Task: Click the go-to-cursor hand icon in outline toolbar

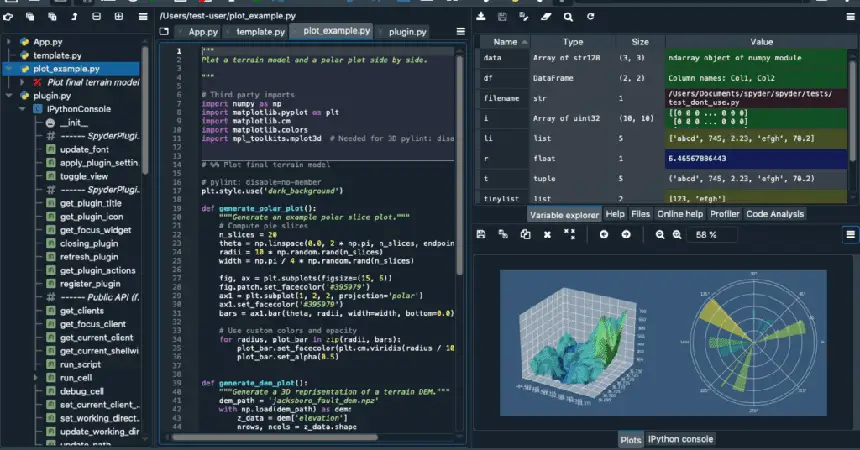Action: (x=8, y=17)
